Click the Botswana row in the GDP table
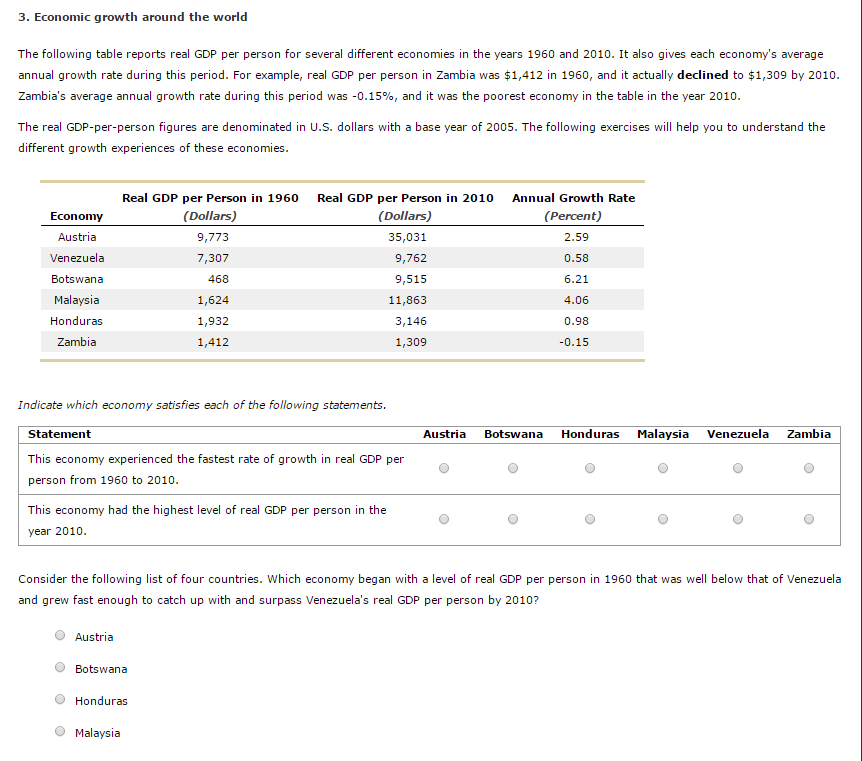The image size is (862, 761). (77, 279)
